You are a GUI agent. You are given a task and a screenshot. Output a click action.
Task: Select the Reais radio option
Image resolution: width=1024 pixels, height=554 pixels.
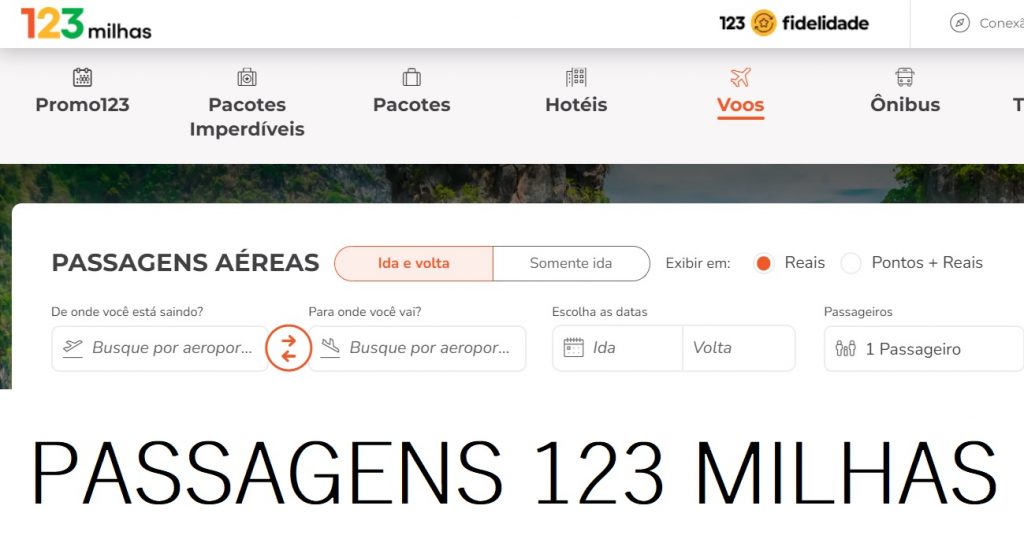tap(763, 263)
